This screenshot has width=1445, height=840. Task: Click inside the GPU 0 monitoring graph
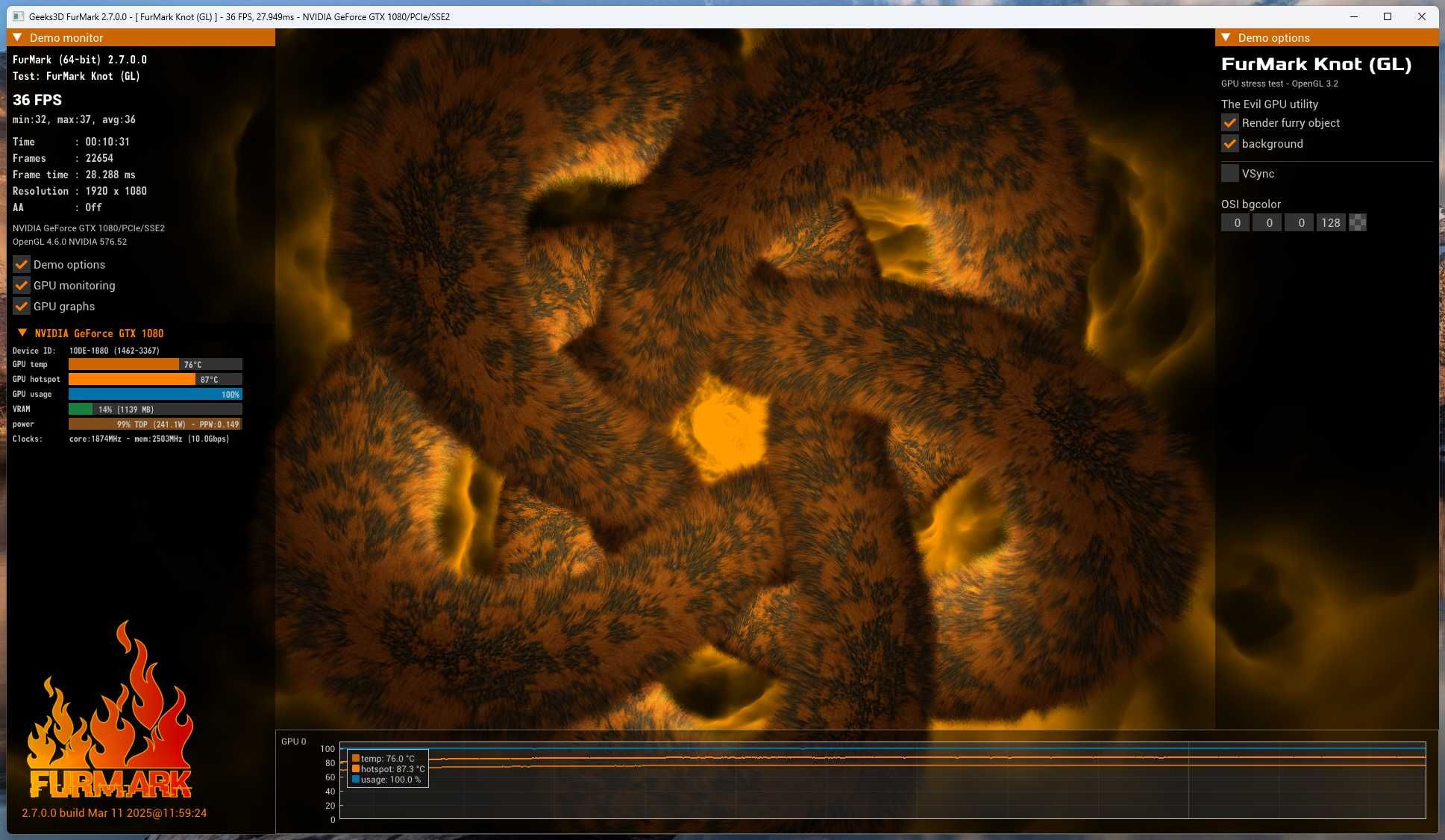883,780
